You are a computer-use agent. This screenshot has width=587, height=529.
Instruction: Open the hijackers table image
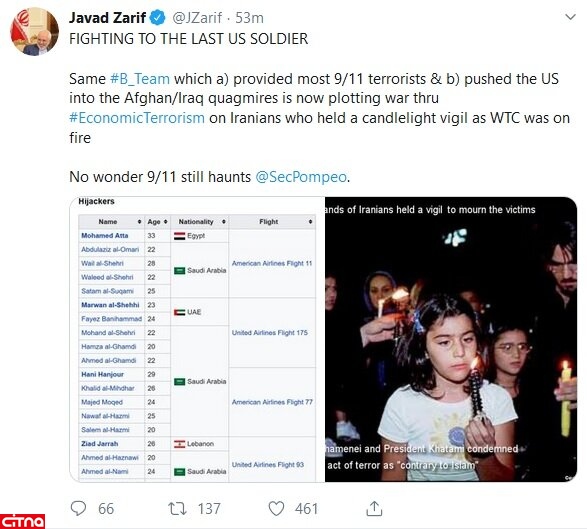click(197, 339)
